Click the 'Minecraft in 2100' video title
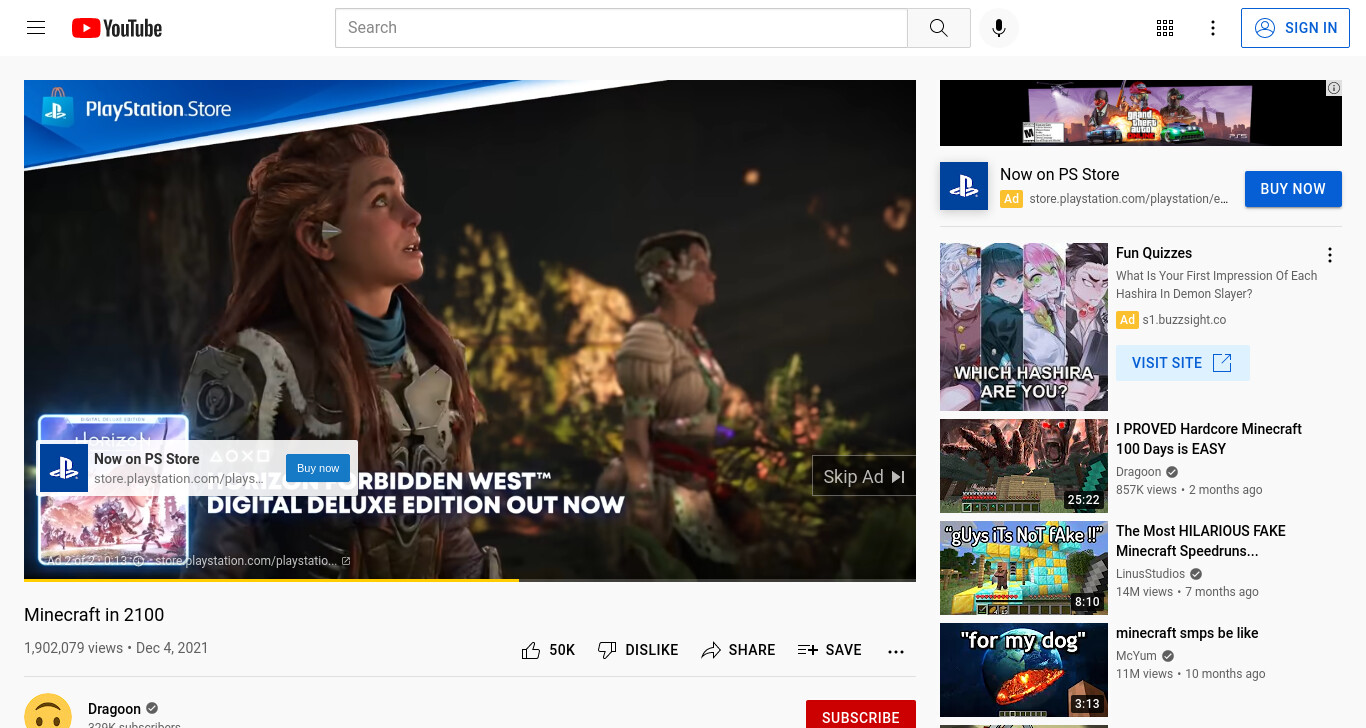This screenshot has height=728, width=1366. click(94, 615)
